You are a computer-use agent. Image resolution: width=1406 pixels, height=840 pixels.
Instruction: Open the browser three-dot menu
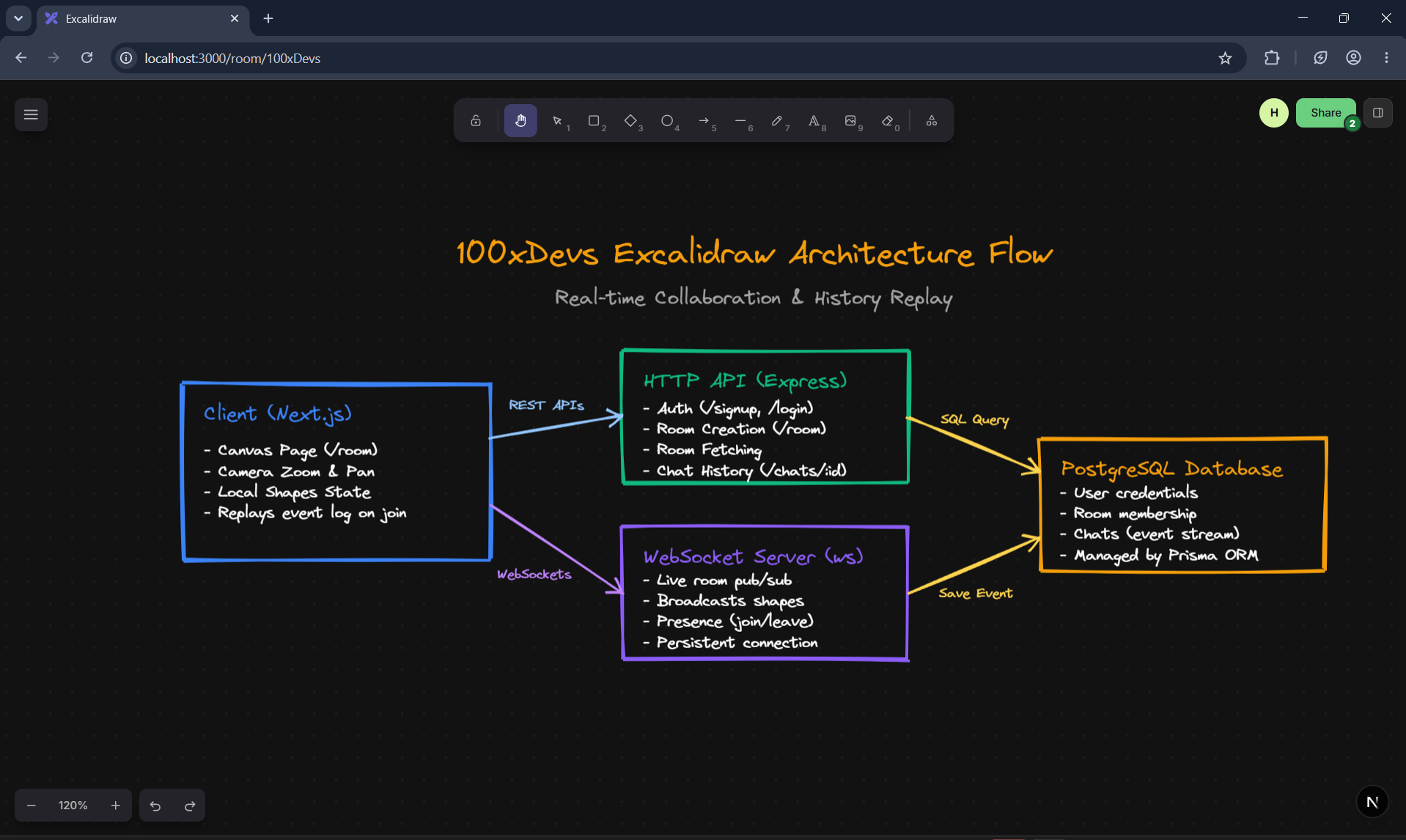(x=1386, y=58)
